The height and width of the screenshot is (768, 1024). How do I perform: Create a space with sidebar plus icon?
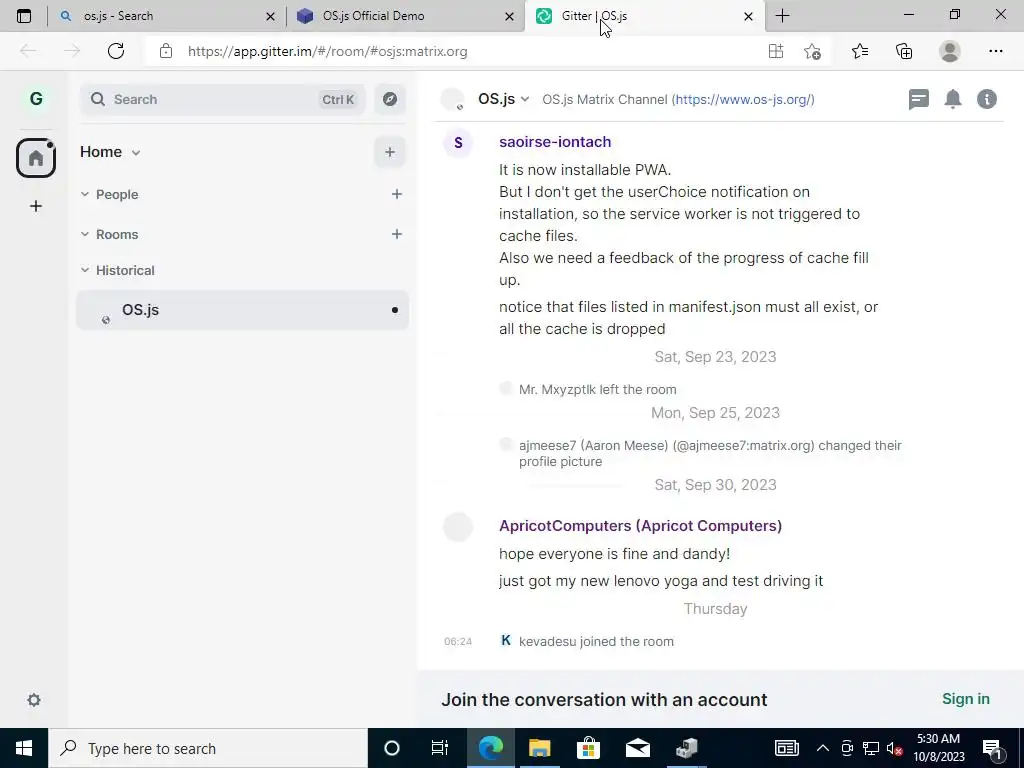[x=36, y=206]
